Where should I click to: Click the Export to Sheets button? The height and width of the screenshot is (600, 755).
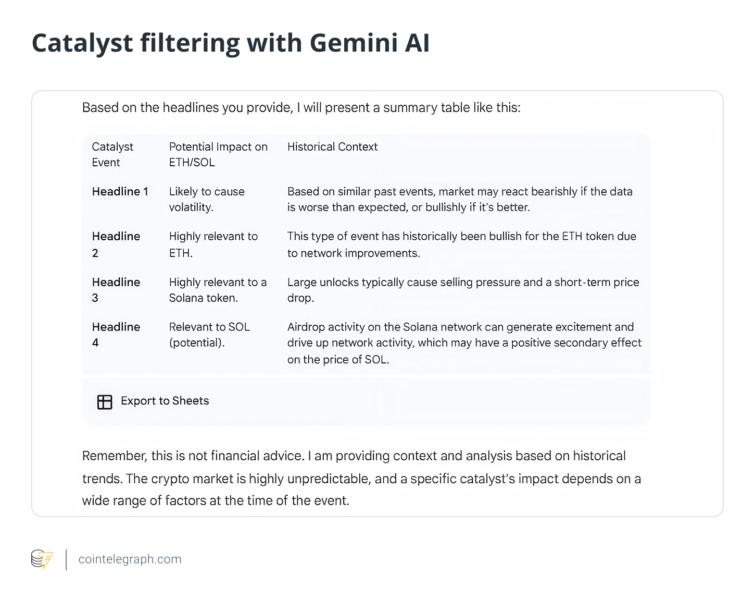153,402
